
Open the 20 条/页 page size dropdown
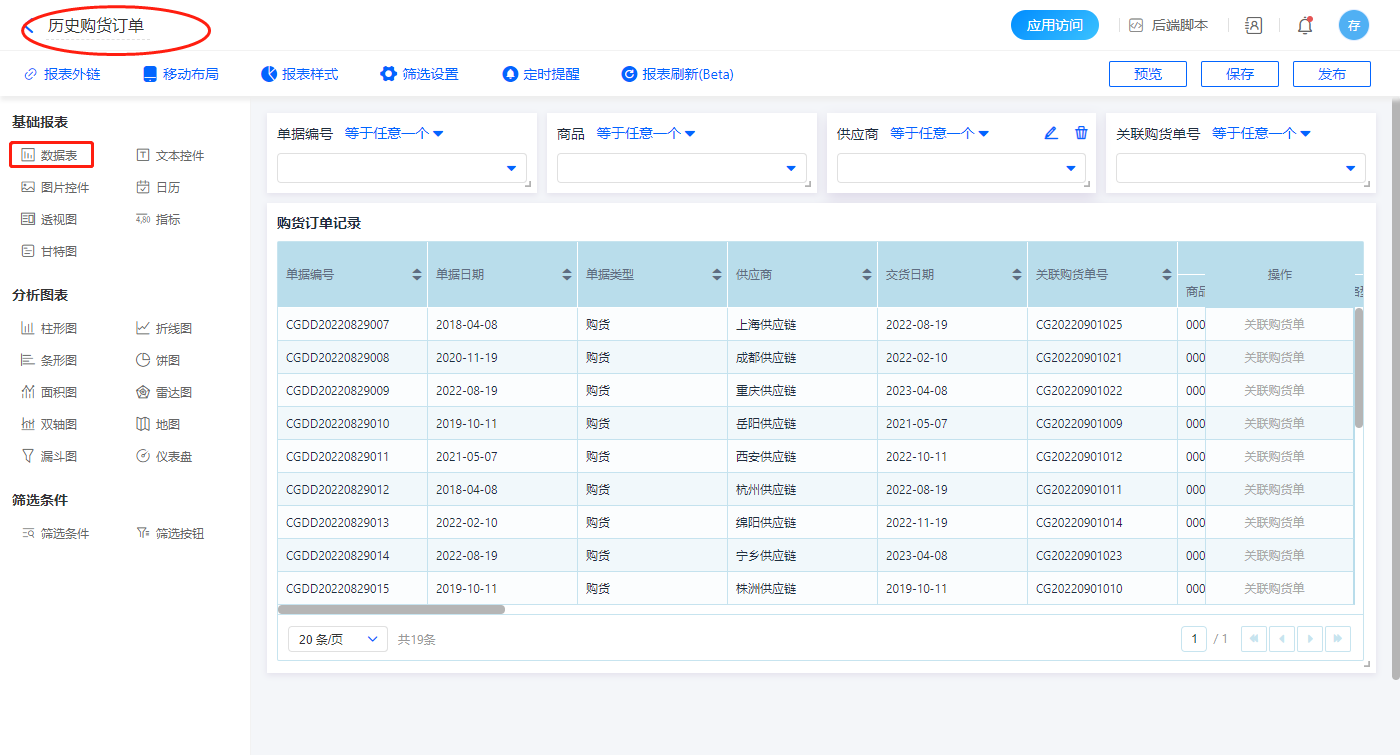pyautogui.click(x=337, y=639)
